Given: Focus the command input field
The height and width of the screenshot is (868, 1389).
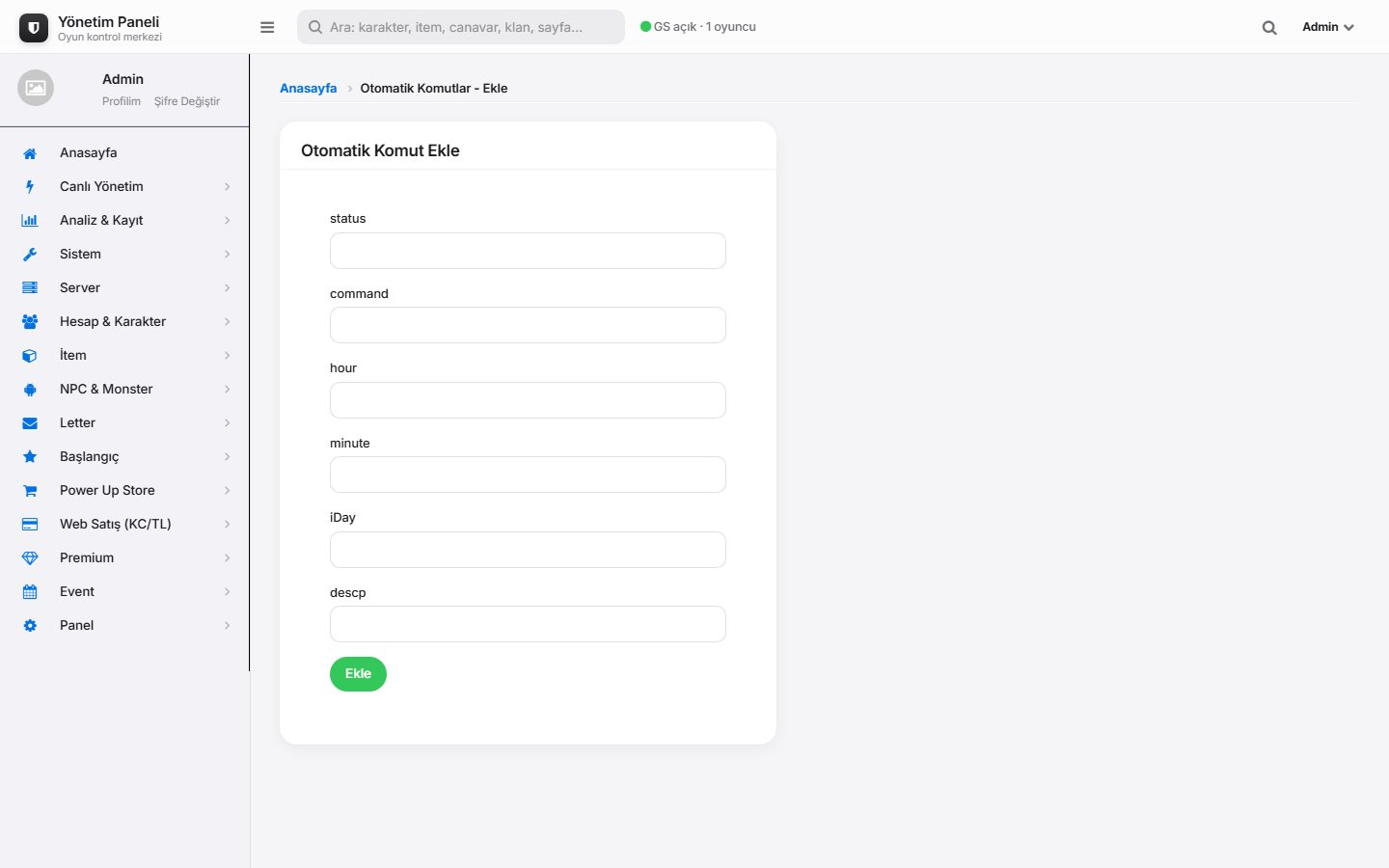Looking at the screenshot, I should click(528, 325).
